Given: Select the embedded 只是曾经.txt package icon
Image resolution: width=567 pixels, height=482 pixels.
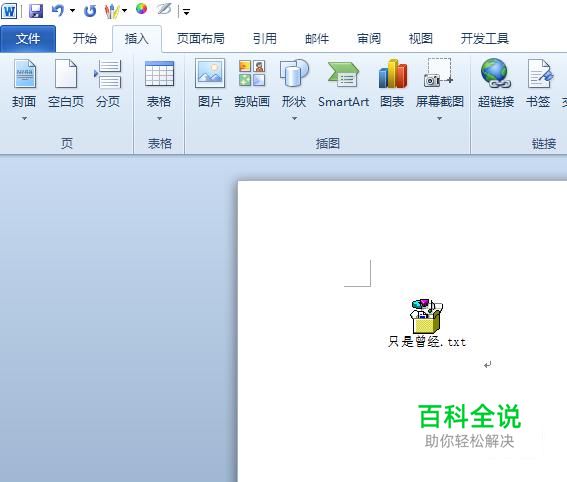Looking at the screenshot, I should [x=426, y=316].
